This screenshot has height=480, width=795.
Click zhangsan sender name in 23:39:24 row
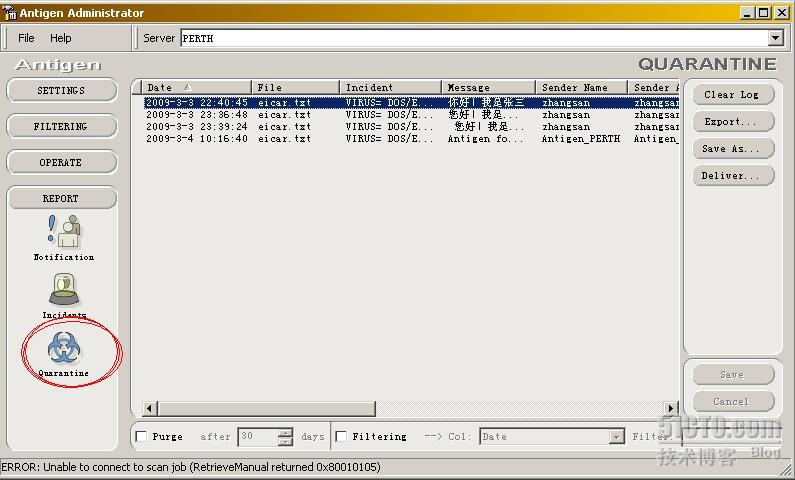coord(566,127)
